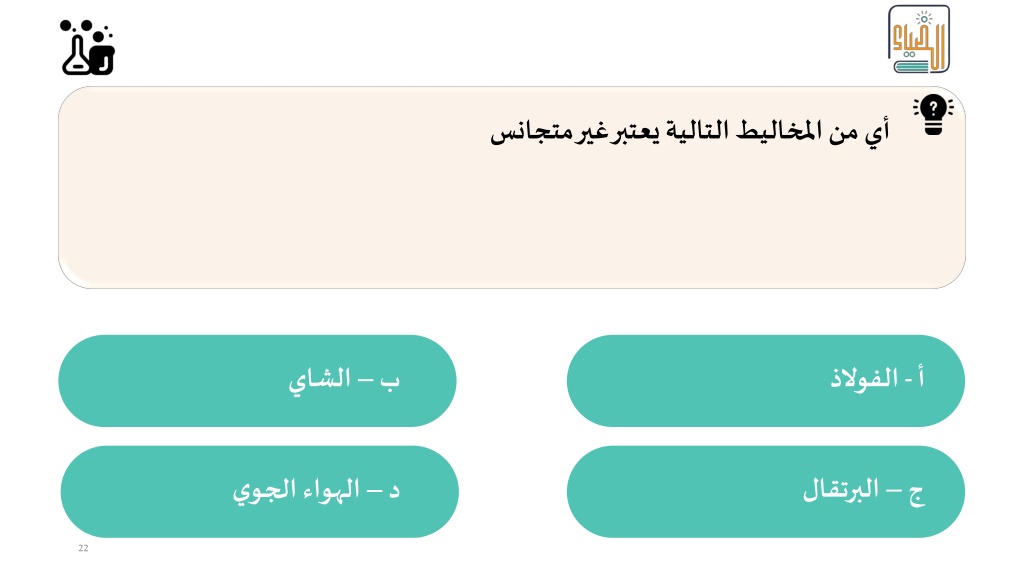Click the lightbulb question mark icon
The image size is (1024, 576).
point(933,115)
